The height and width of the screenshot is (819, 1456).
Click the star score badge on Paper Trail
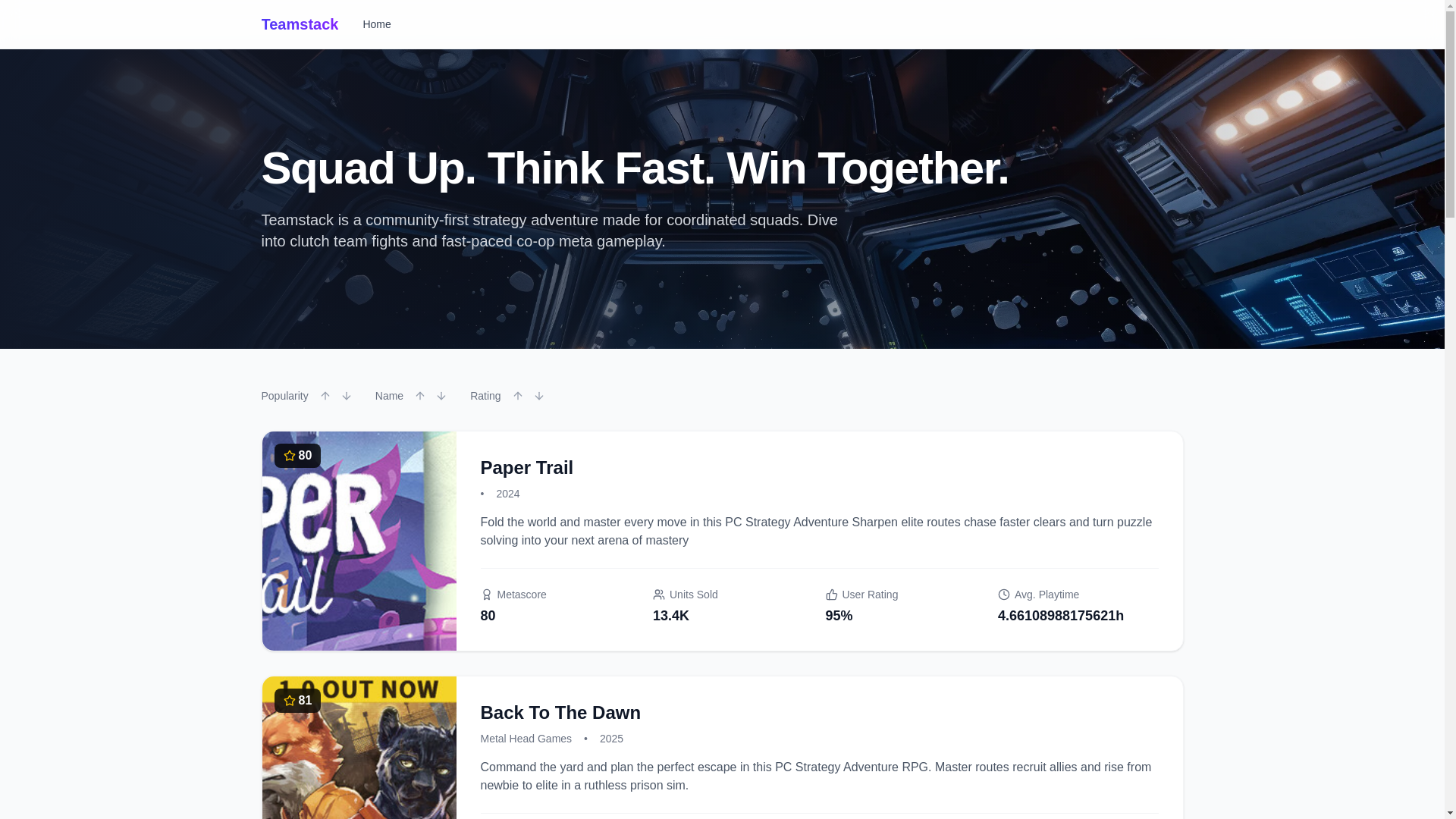coord(297,456)
